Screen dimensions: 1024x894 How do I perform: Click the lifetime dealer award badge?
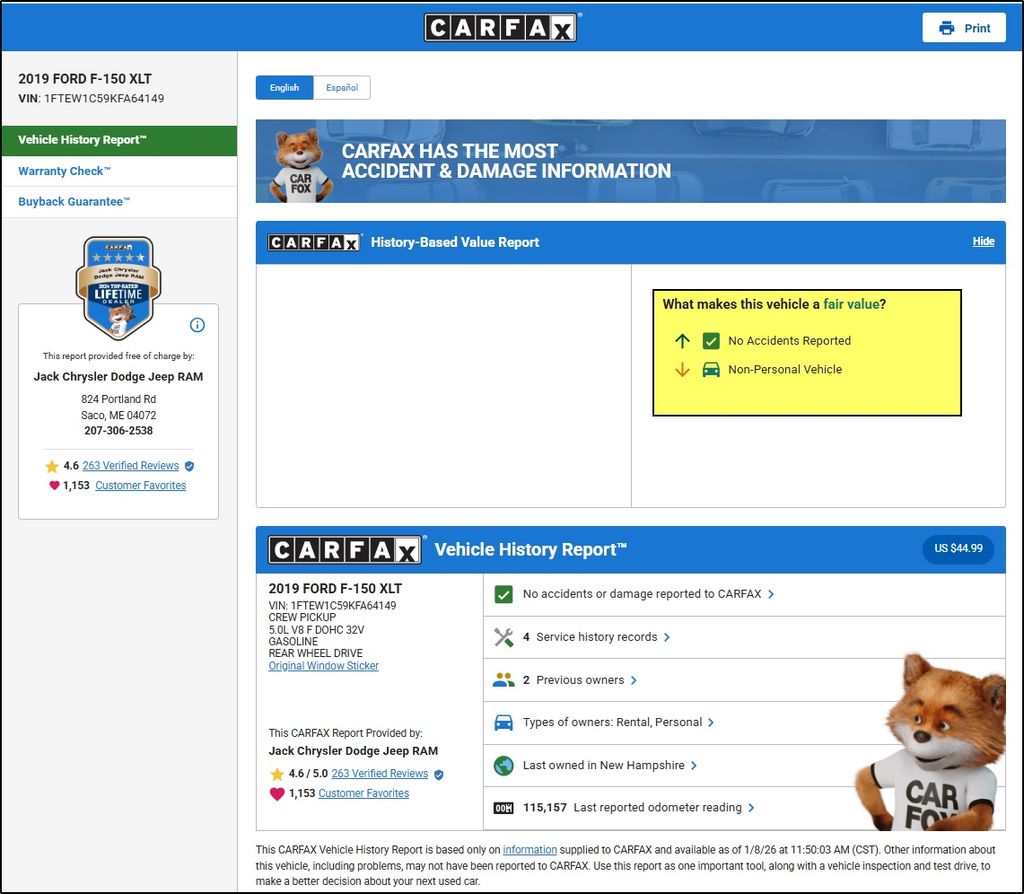pyautogui.click(x=119, y=287)
